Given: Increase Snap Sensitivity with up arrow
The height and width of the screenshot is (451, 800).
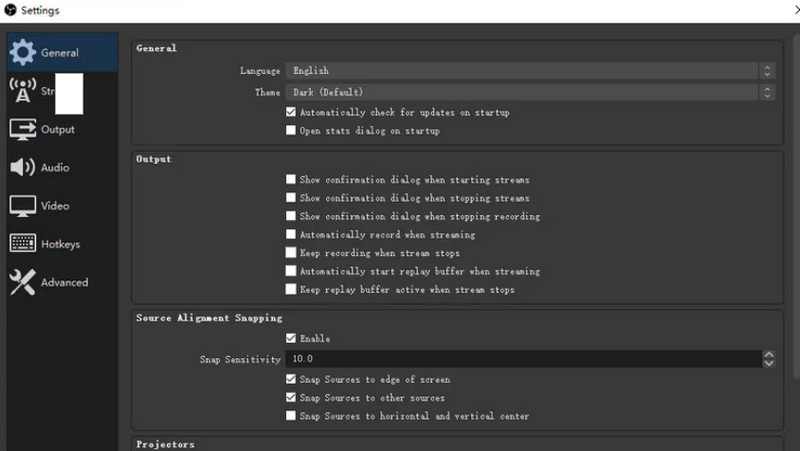Looking at the screenshot, I should click(767, 354).
